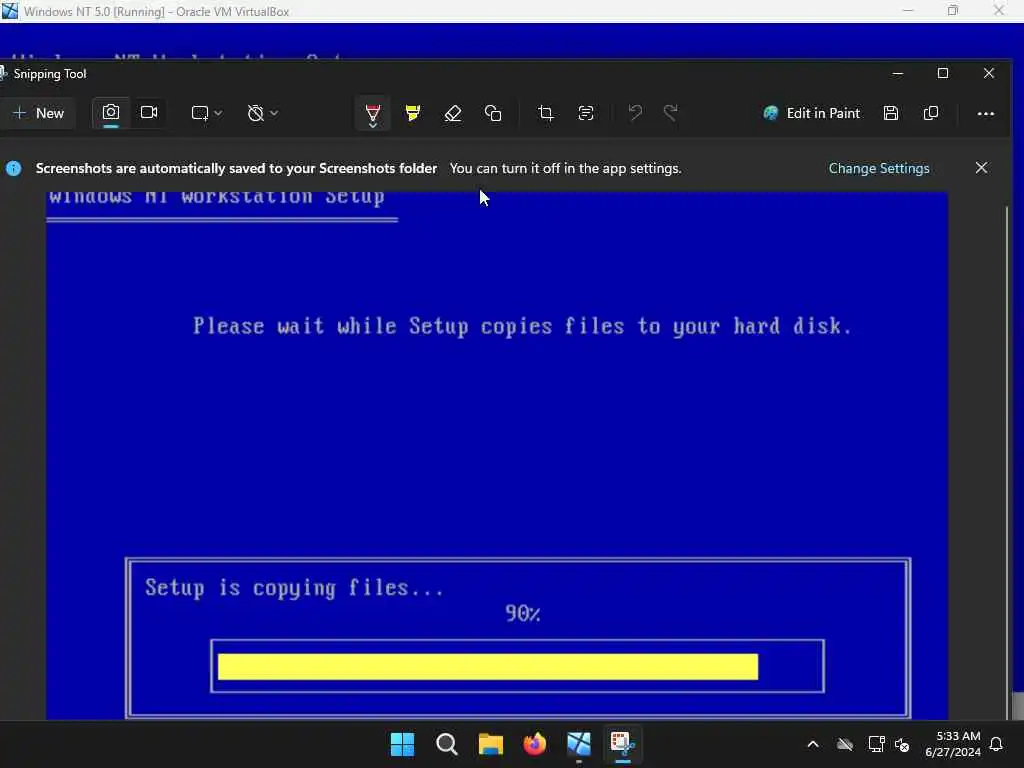Open Text actions tool
The width and height of the screenshot is (1024, 768).
point(586,113)
